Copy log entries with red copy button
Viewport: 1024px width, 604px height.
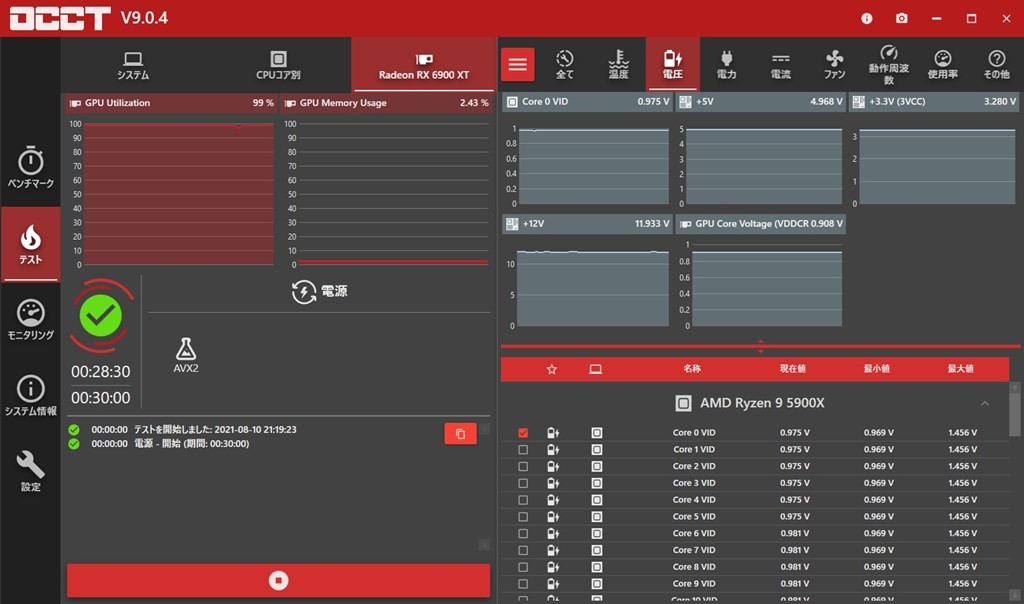[460, 433]
